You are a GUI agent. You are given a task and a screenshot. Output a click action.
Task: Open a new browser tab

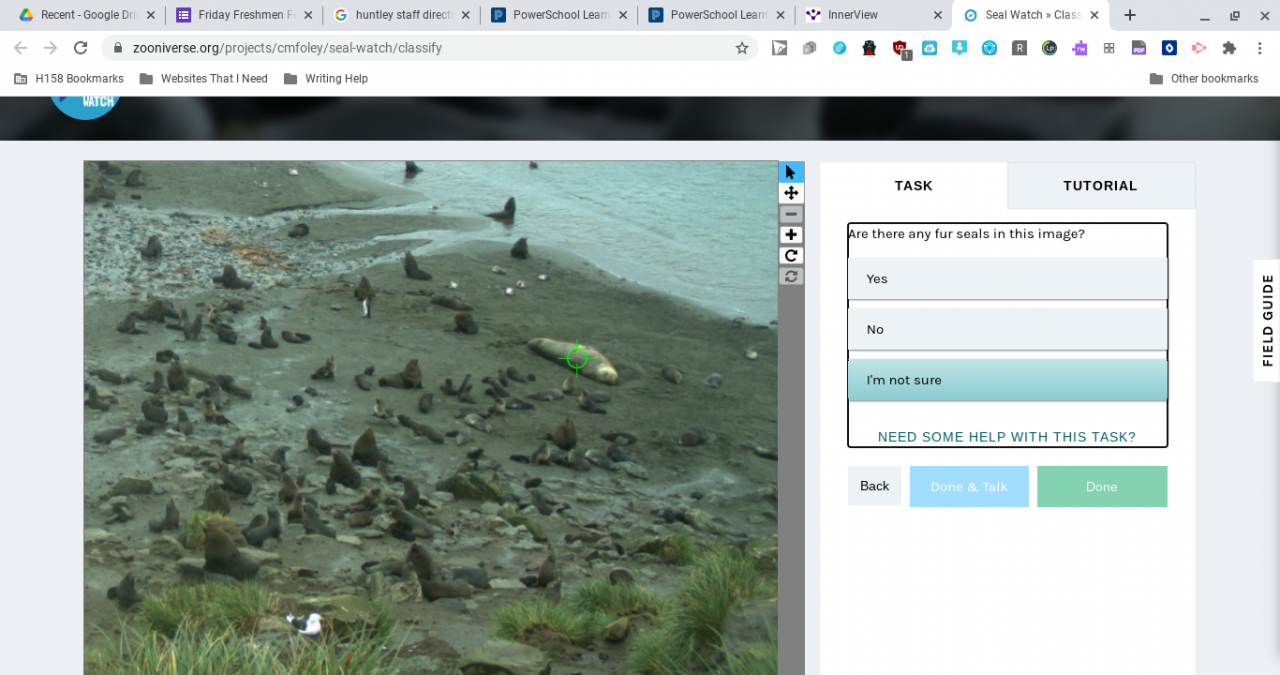(1130, 15)
